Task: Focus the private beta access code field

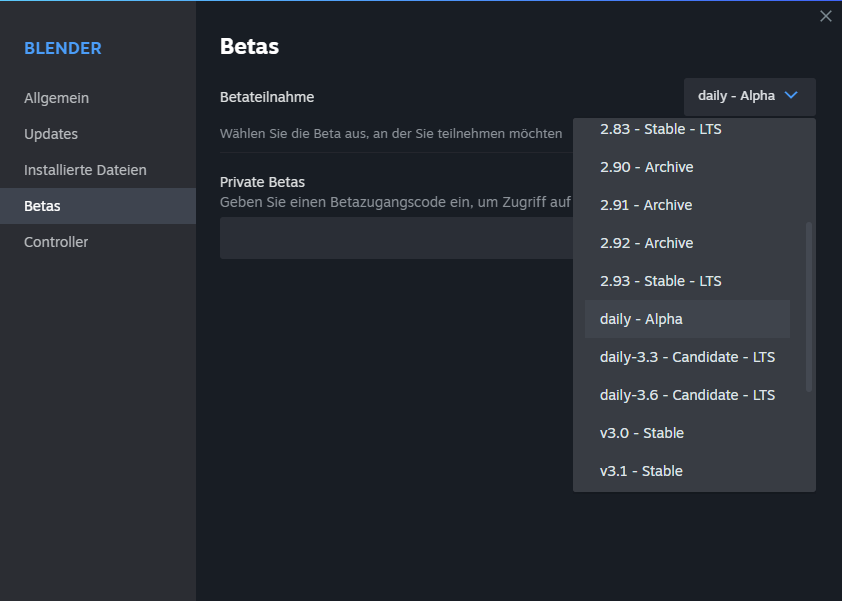Action: click(396, 238)
